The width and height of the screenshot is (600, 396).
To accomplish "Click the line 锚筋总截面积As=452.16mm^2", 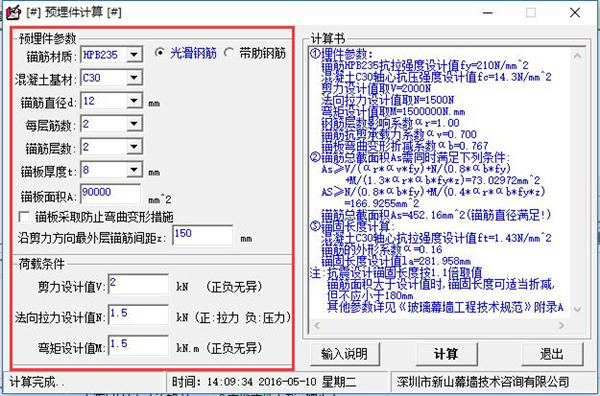I will point(436,215).
